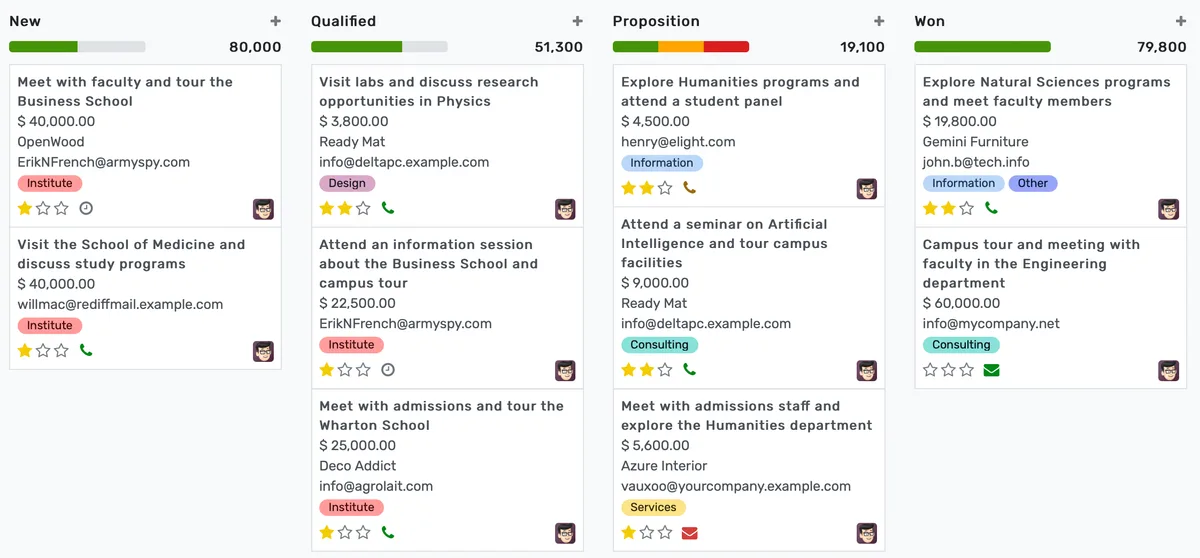This screenshot has height=558, width=1200.
Task: Set third star priority on Gemini Furniture card
Action: 967,209
